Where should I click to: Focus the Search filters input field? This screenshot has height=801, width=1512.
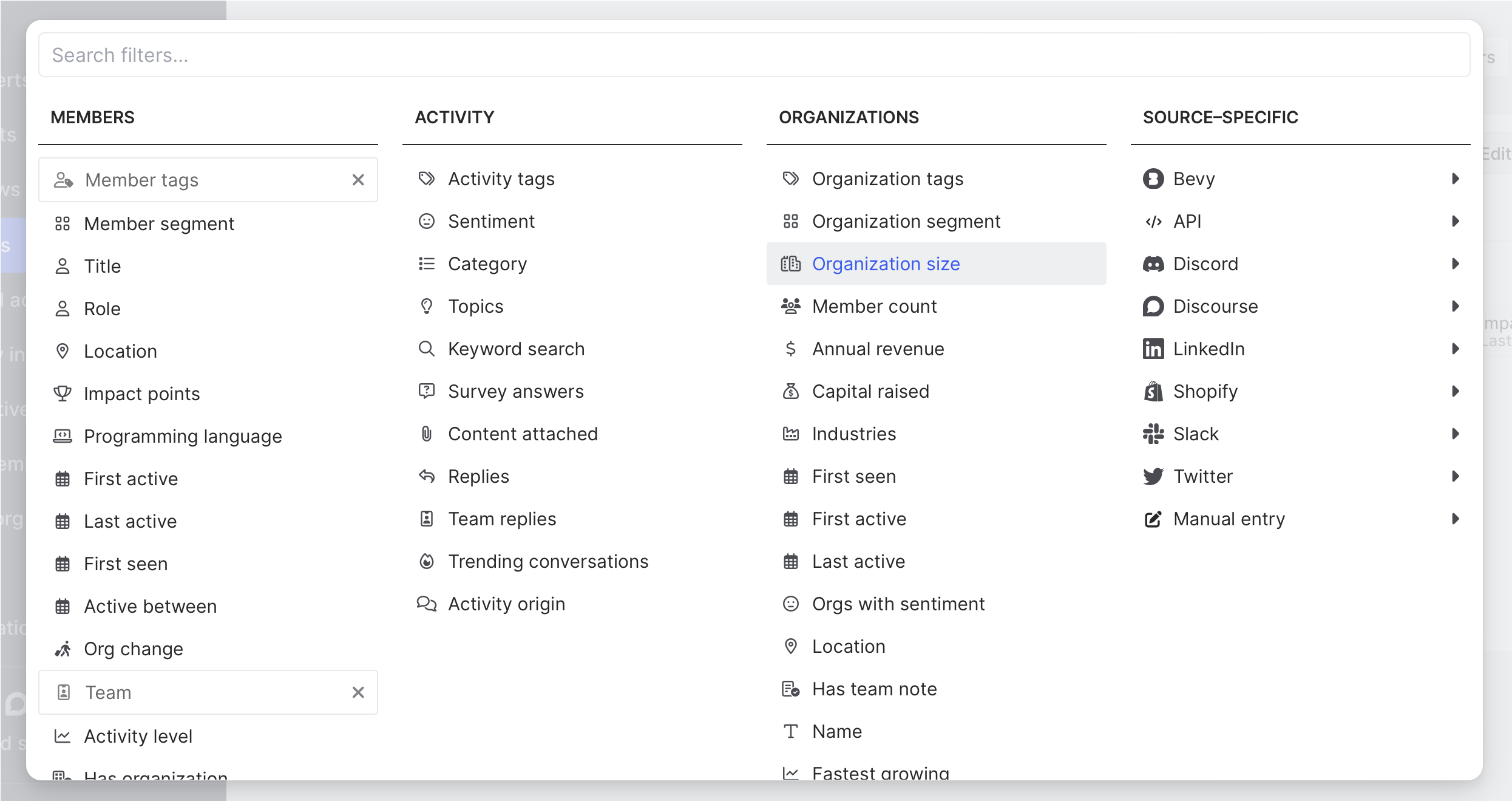click(754, 55)
